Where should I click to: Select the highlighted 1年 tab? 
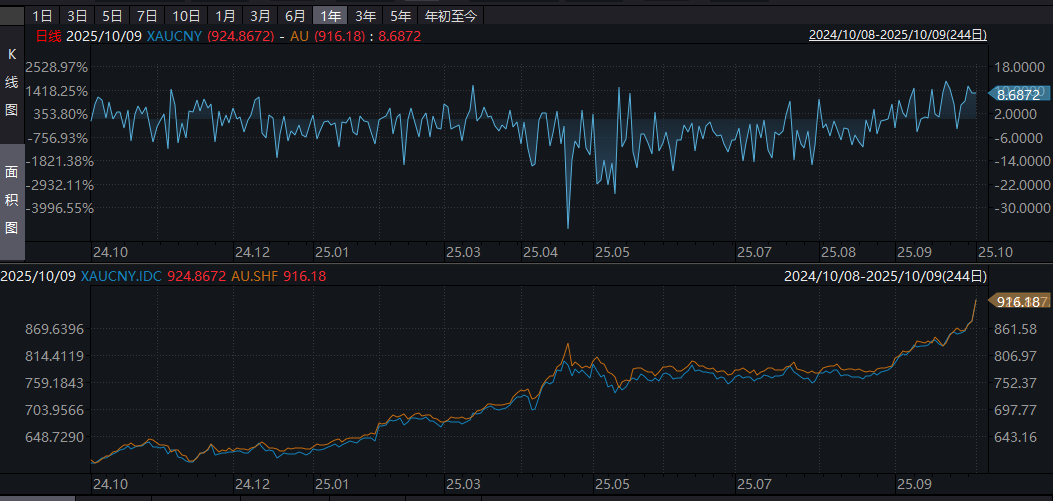pos(329,16)
